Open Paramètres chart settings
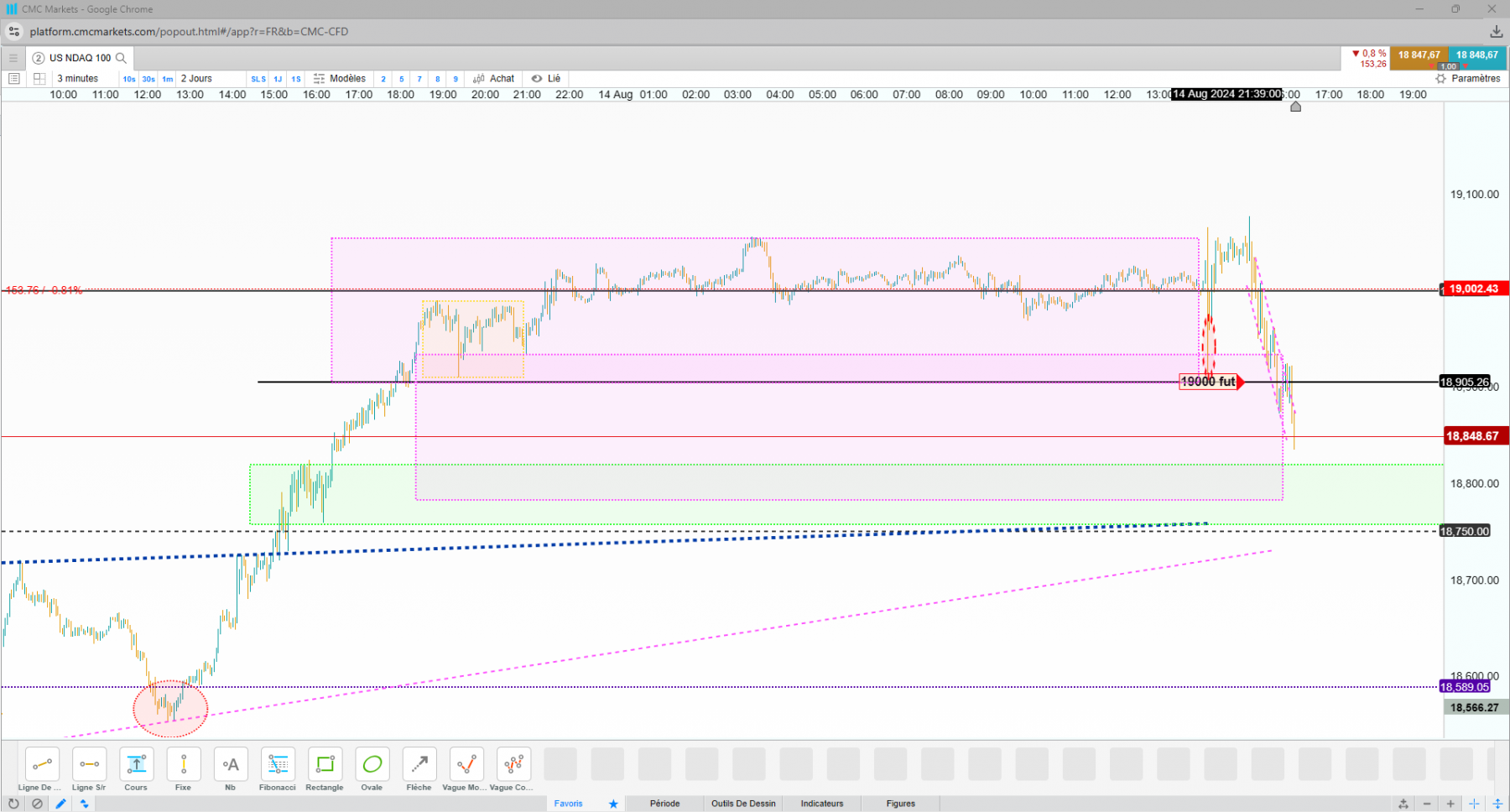Image resolution: width=1510 pixels, height=812 pixels. [1468, 79]
